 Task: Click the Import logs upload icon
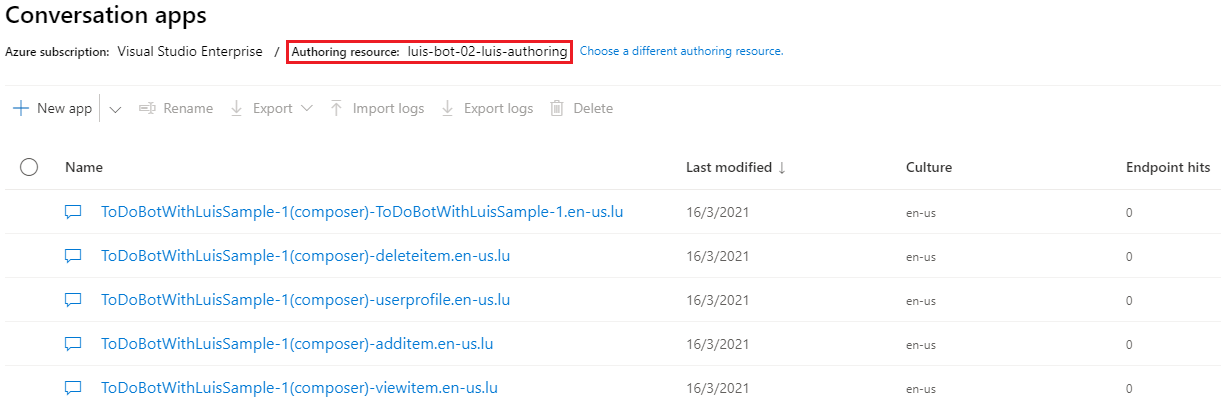pos(337,109)
